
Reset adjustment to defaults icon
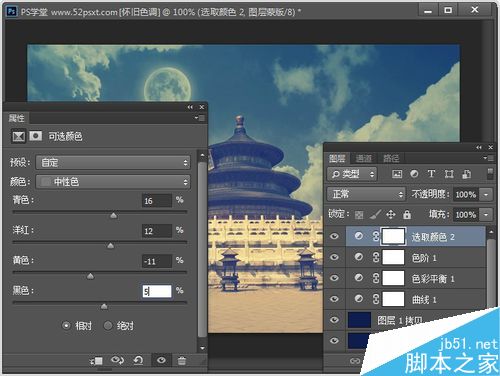coord(138,360)
